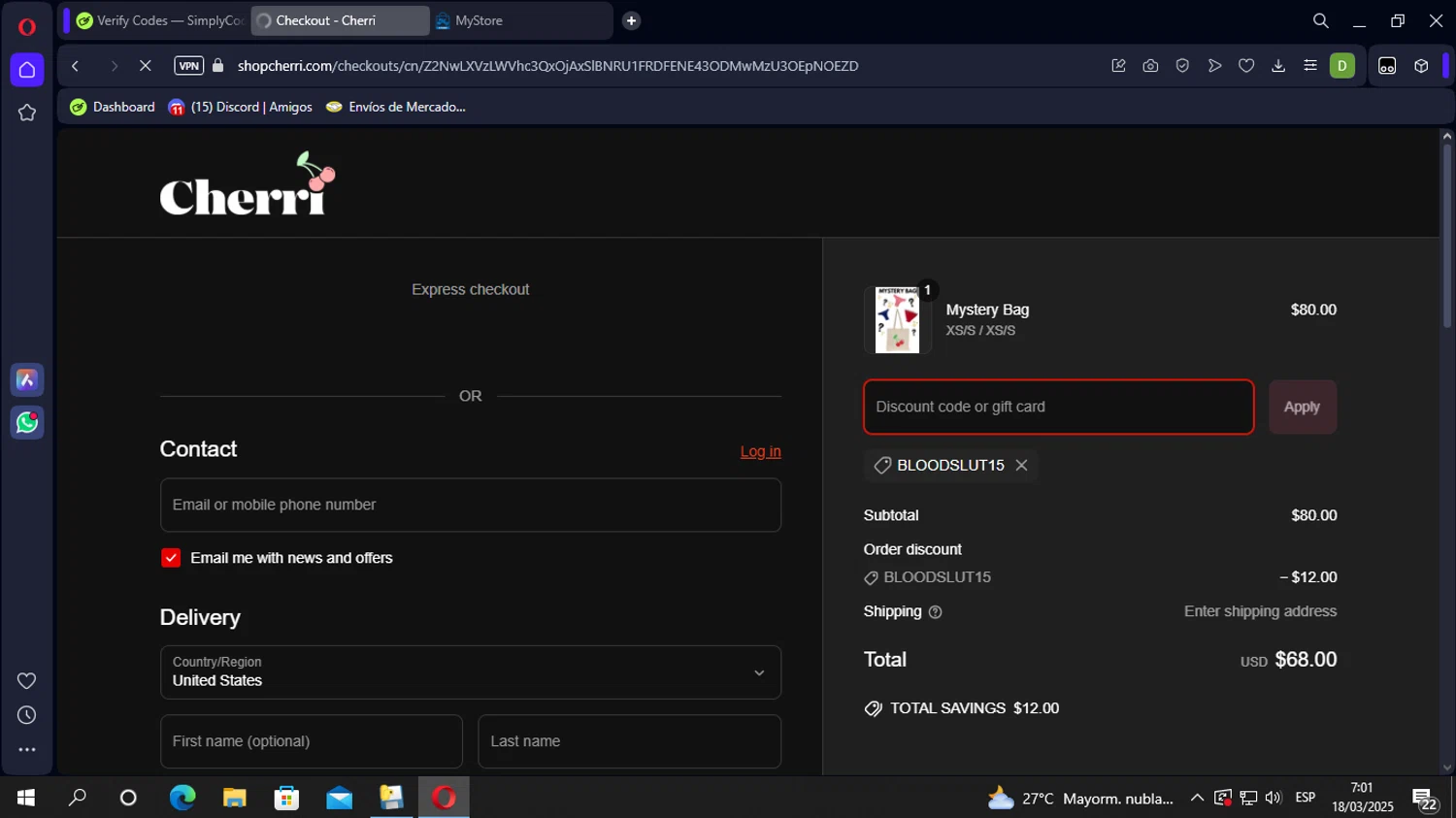Click the weather widget 27°C
The image size is (1456, 818).
(1080, 799)
